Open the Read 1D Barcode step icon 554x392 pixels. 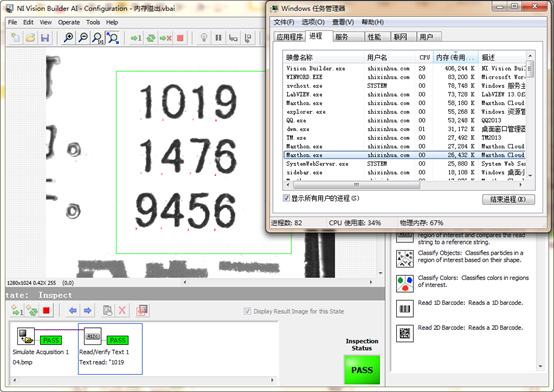[405, 309]
